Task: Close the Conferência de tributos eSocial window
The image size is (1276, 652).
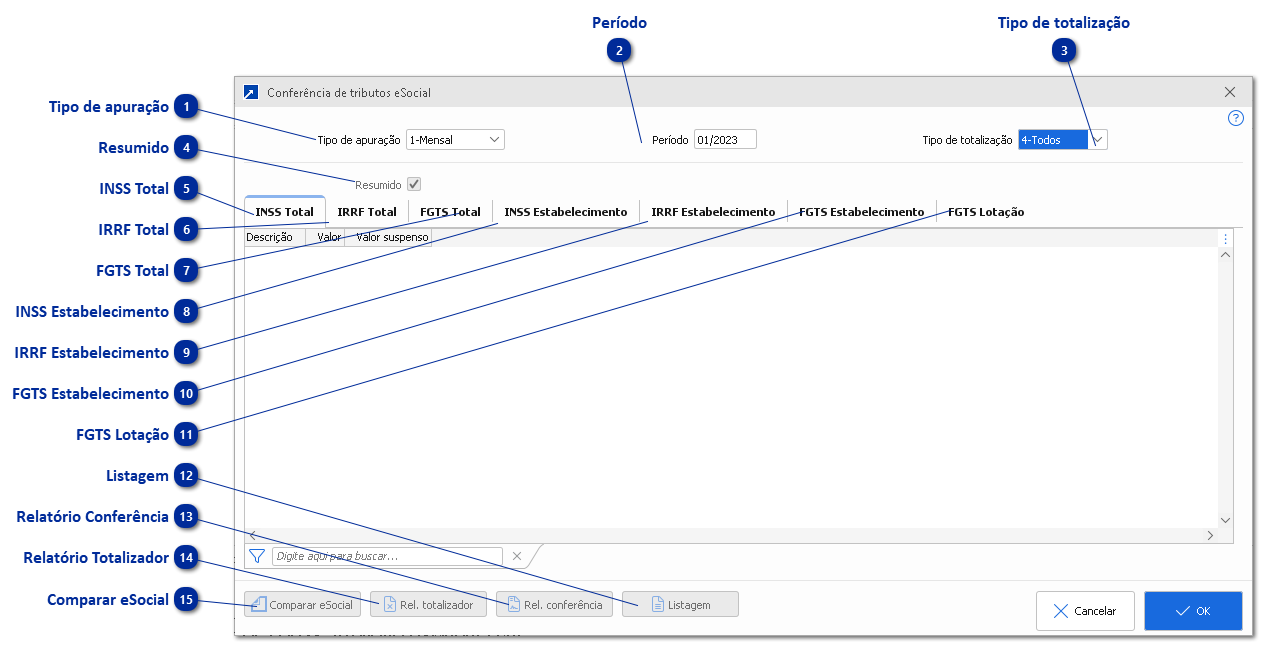Action: click(x=1230, y=92)
